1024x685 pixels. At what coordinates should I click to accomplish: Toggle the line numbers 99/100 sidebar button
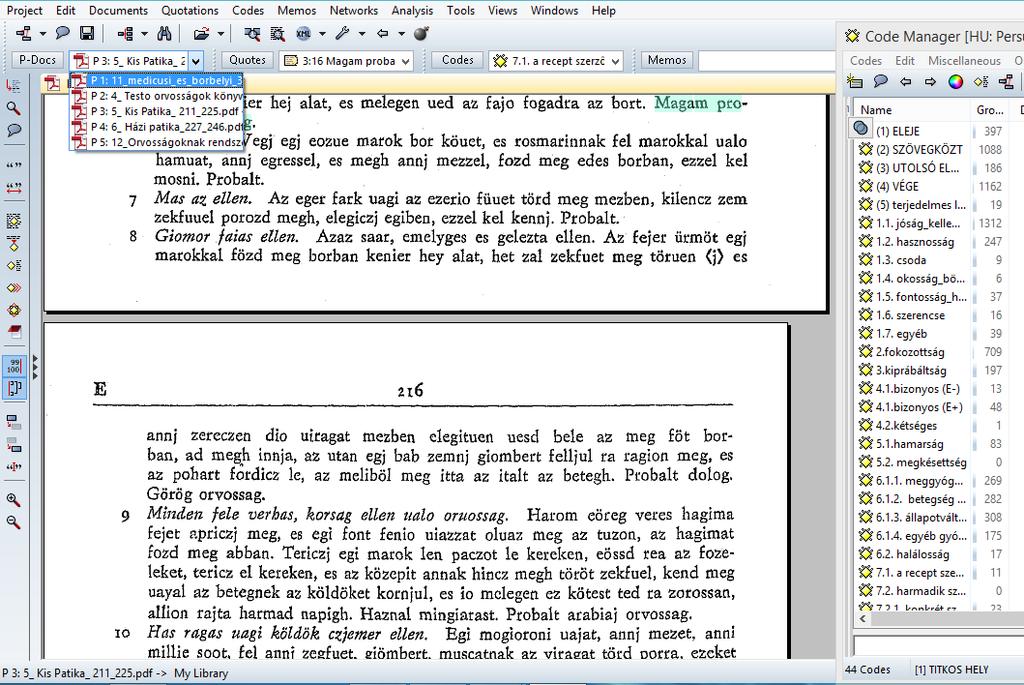point(14,366)
